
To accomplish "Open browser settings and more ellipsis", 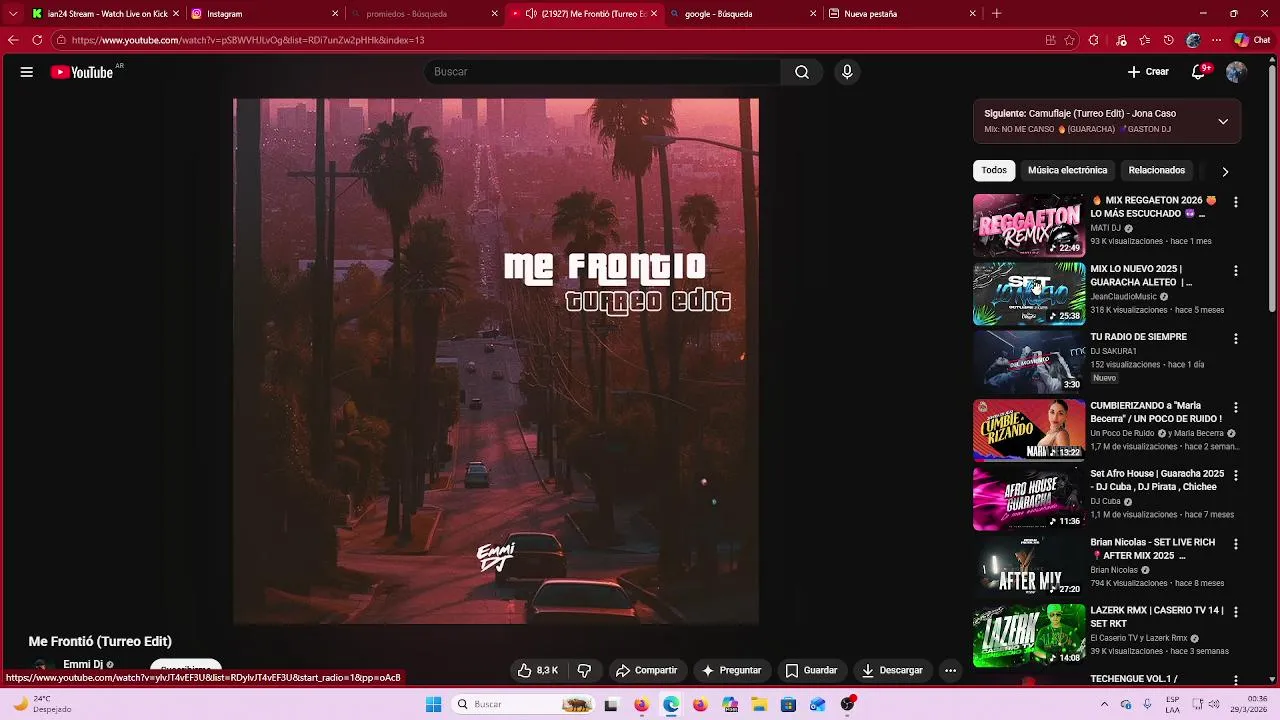I will (1216, 40).
